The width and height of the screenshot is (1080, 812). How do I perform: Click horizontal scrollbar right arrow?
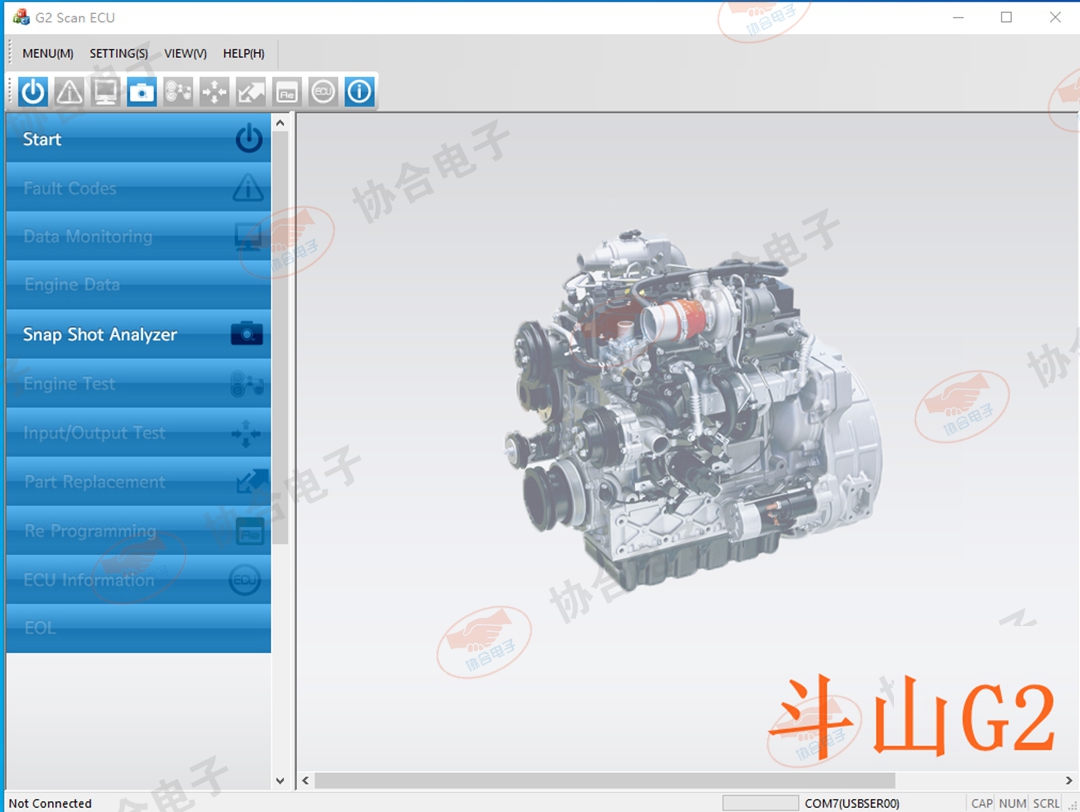coord(1068,780)
